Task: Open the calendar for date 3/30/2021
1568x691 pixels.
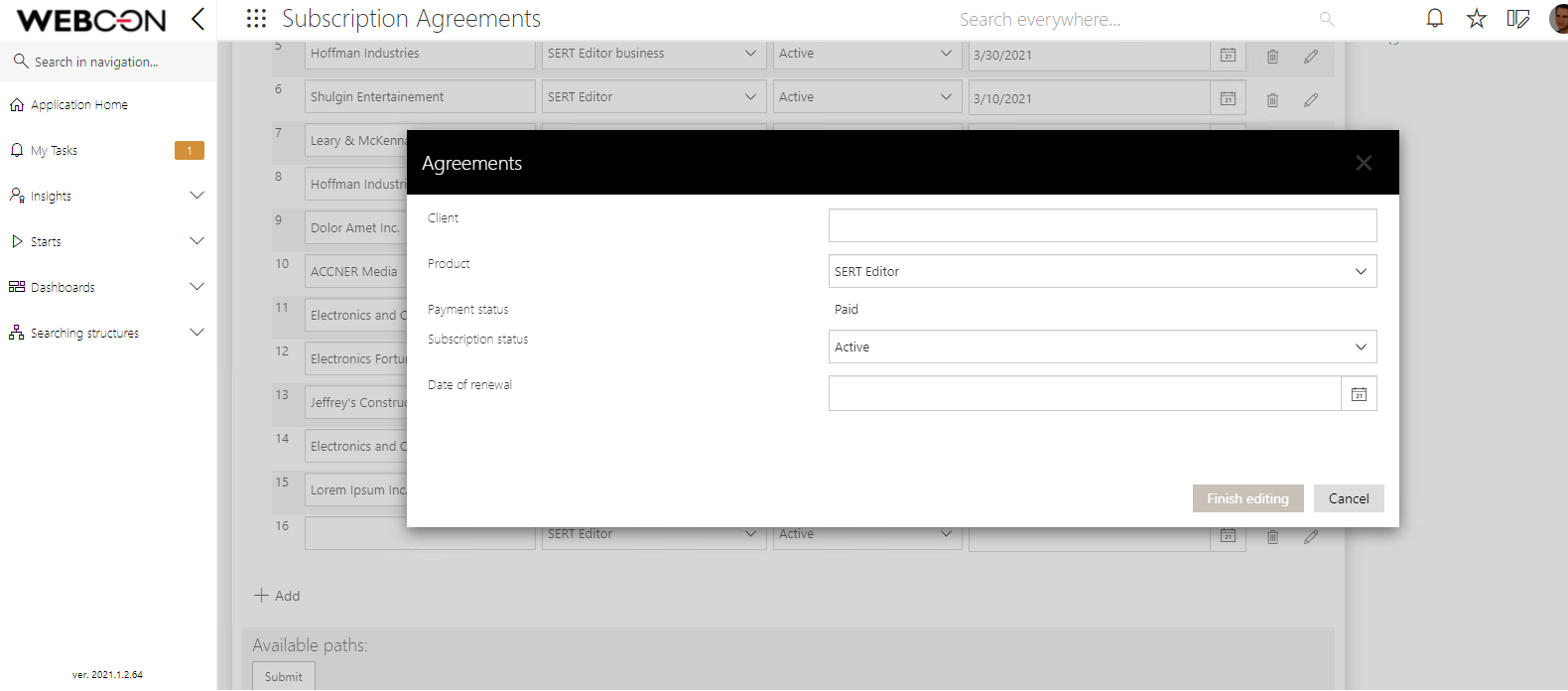Action: coord(1228,55)
